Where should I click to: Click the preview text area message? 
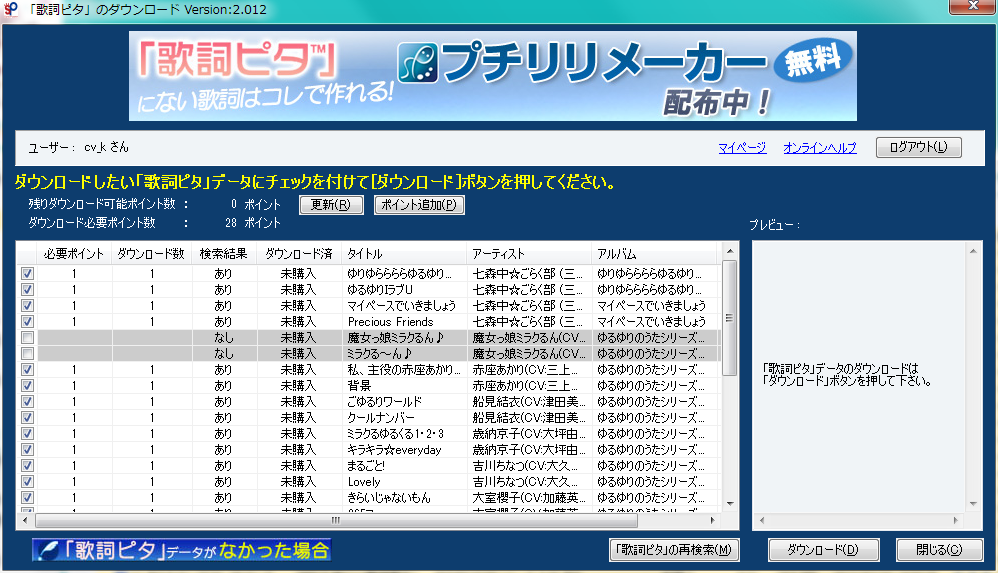point(847,375)
